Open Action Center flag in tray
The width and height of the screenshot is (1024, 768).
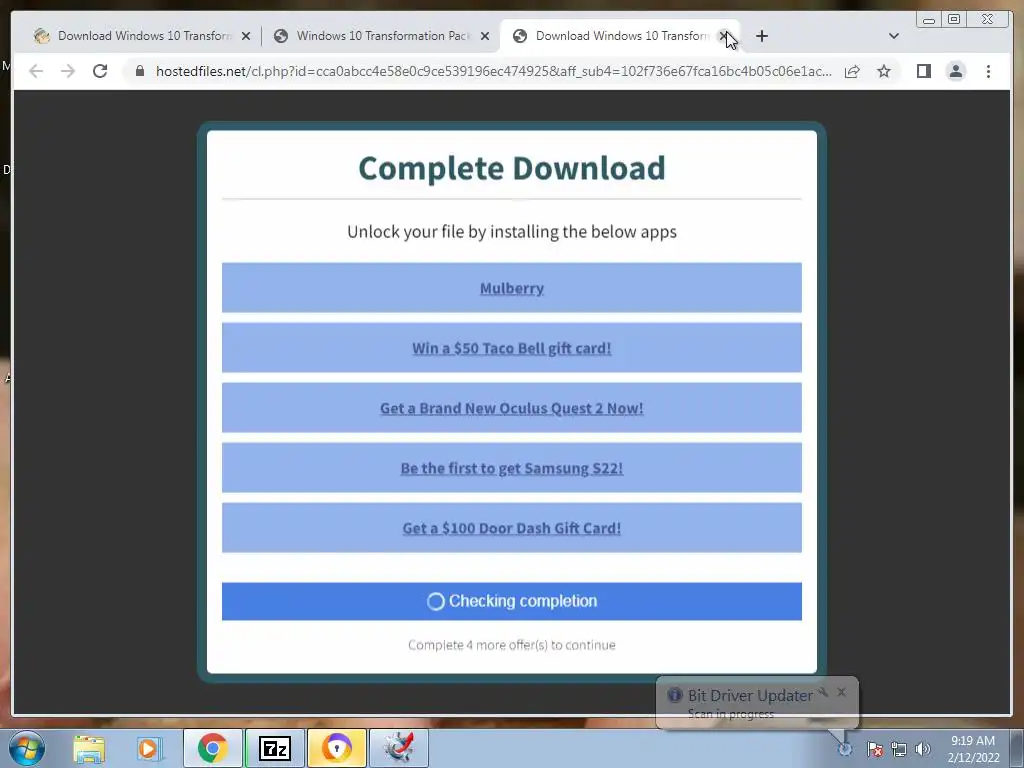874,749
